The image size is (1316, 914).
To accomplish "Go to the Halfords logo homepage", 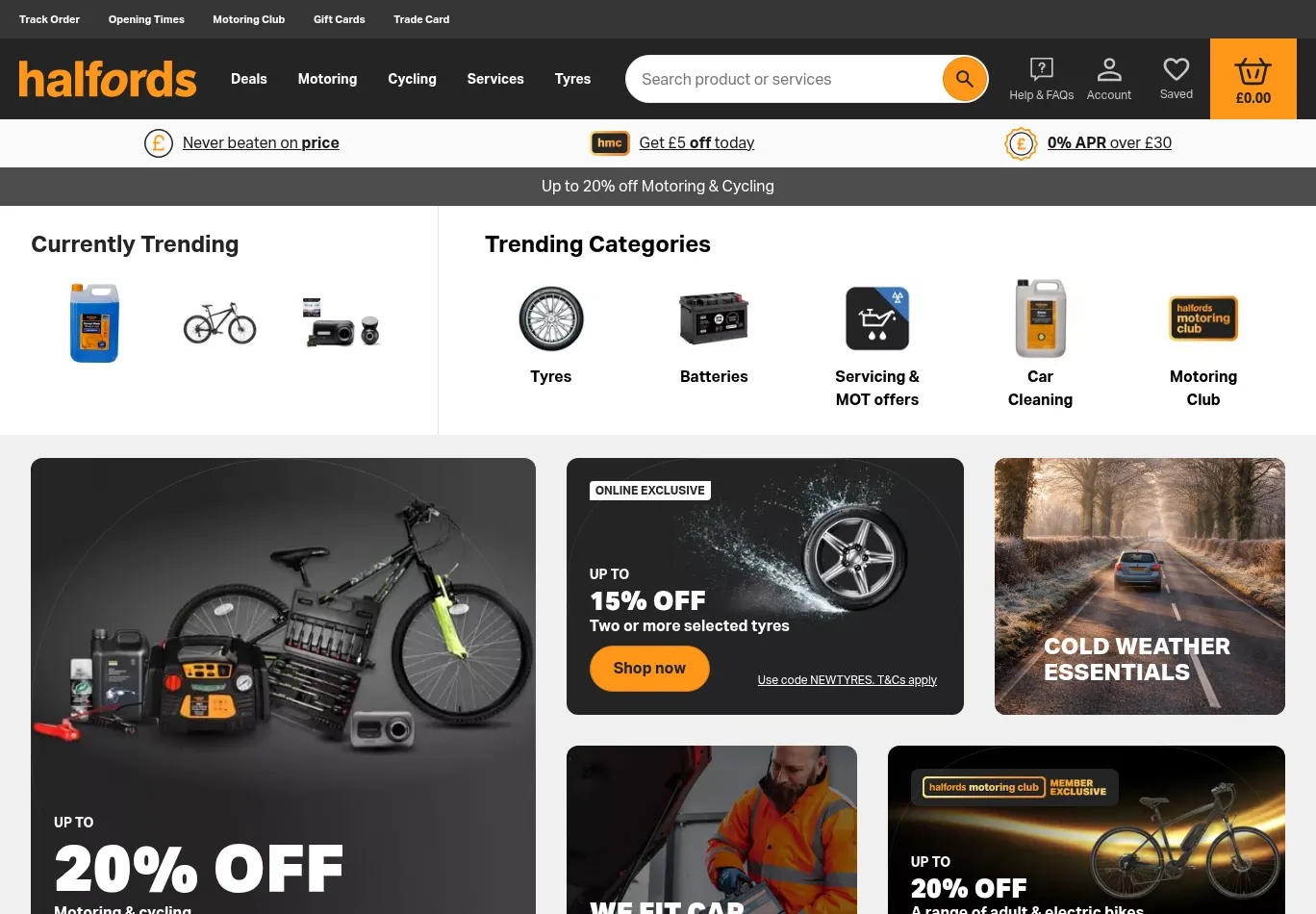I will tap(108, 79).
